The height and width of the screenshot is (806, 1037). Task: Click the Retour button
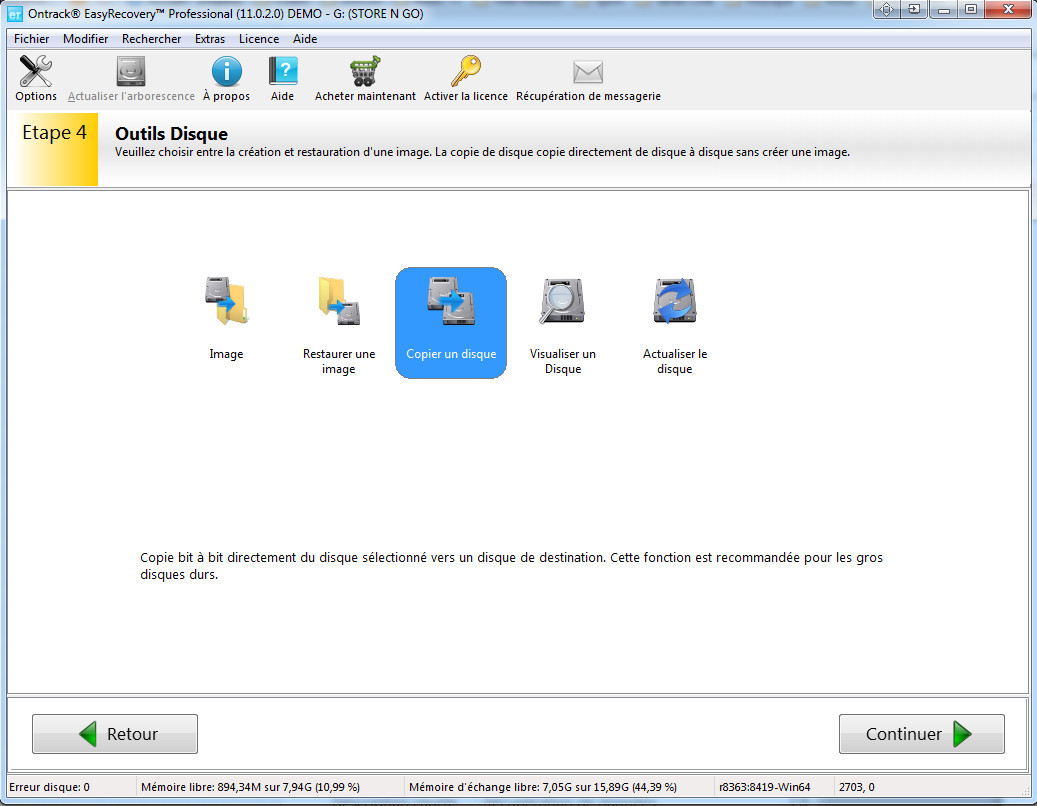tap(114, 733)
